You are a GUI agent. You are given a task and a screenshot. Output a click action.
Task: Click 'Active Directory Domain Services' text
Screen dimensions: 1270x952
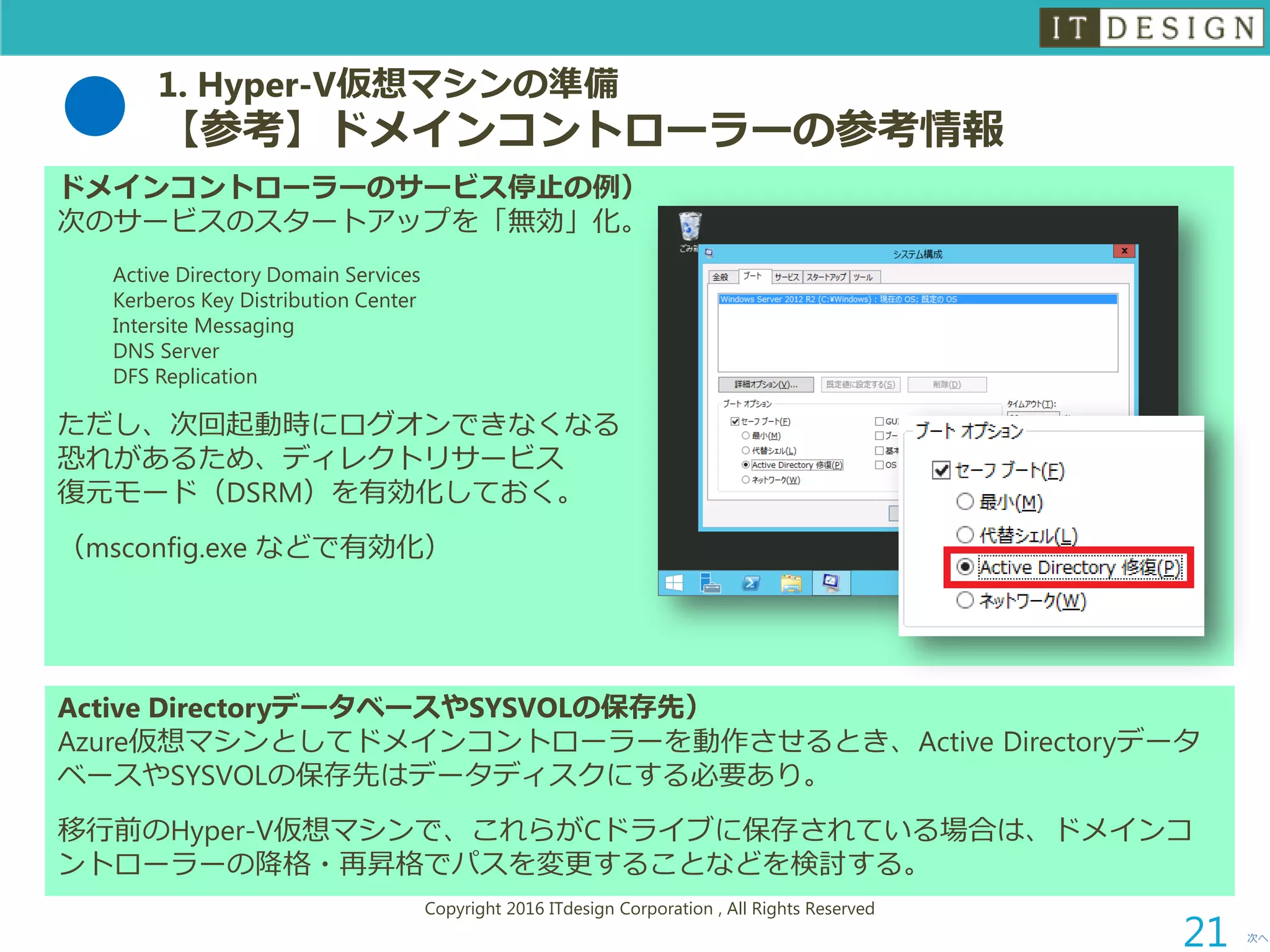[267, 275]
